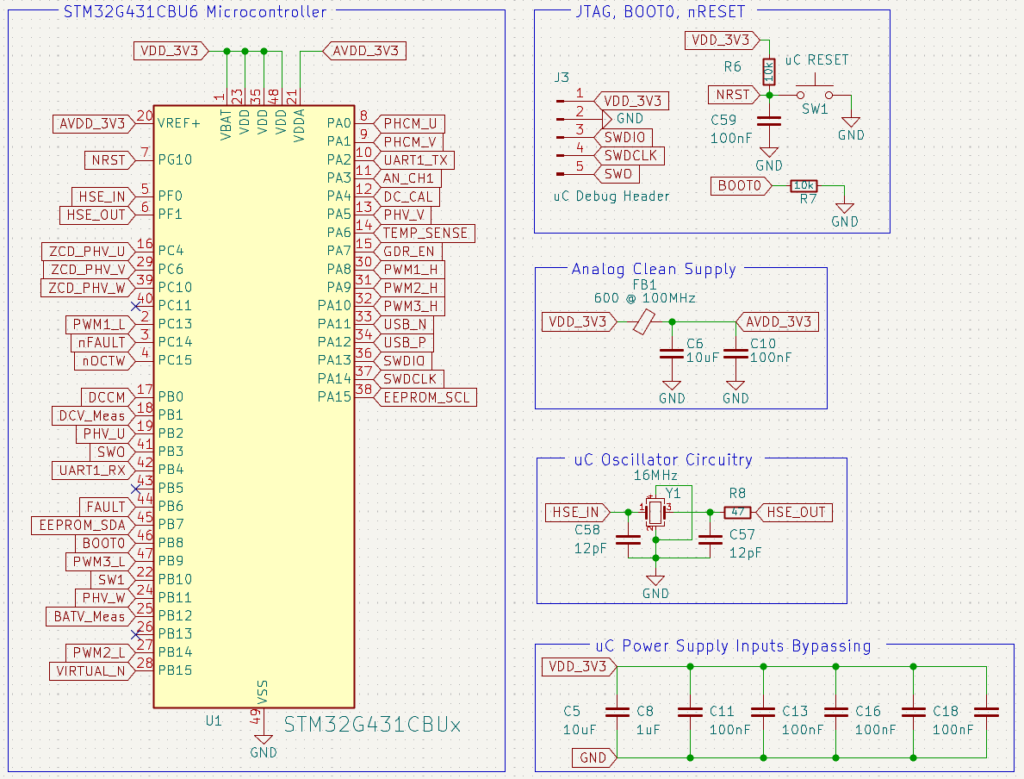
Task: Select resistor R8 with value 47
Action: [x=737, y=512]
